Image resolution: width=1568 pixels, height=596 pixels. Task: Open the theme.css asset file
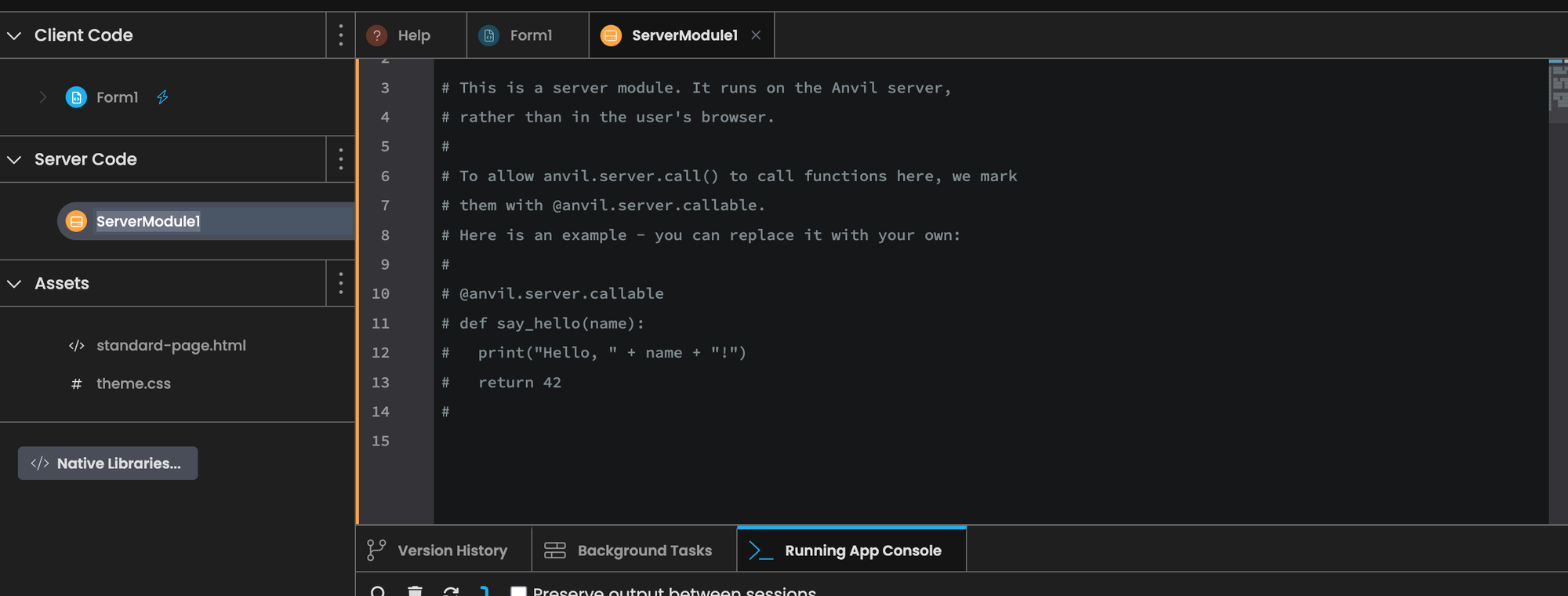pos(133,383)
